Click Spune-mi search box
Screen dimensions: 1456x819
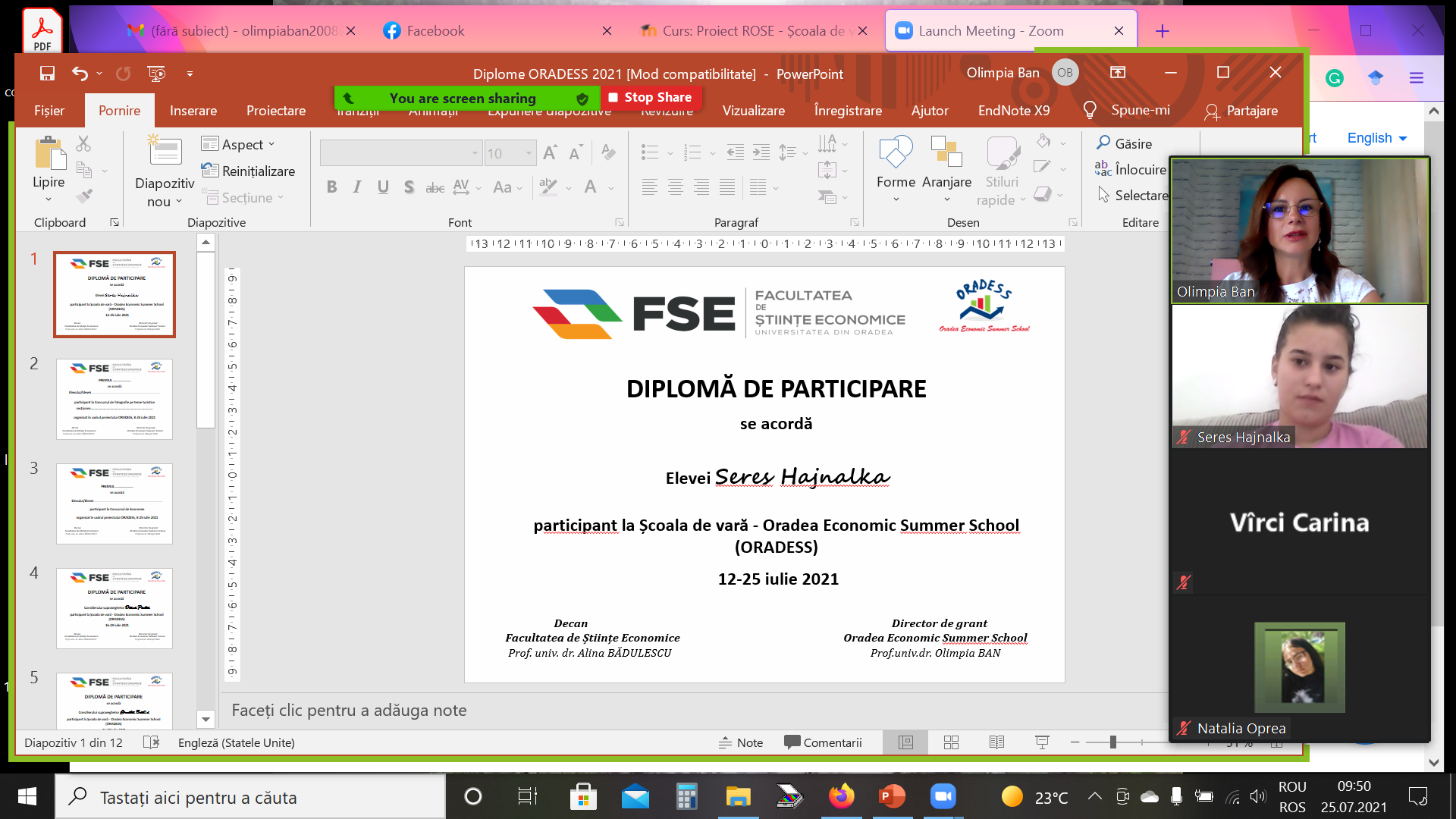click(1127, 111)
